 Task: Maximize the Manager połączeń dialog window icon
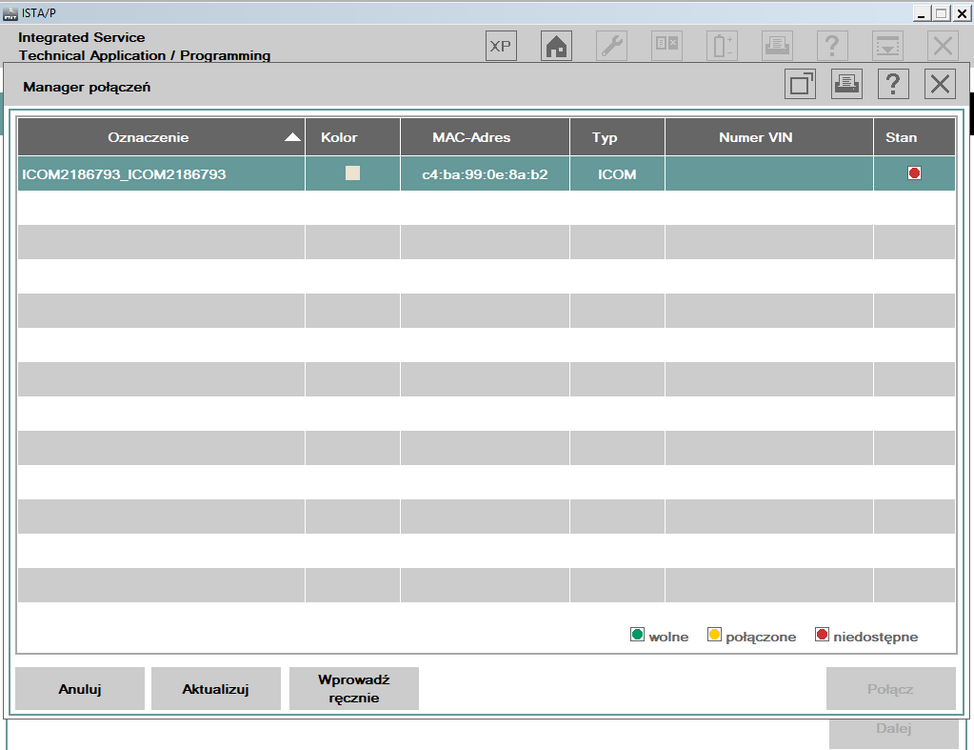click(x=800, y=84)
